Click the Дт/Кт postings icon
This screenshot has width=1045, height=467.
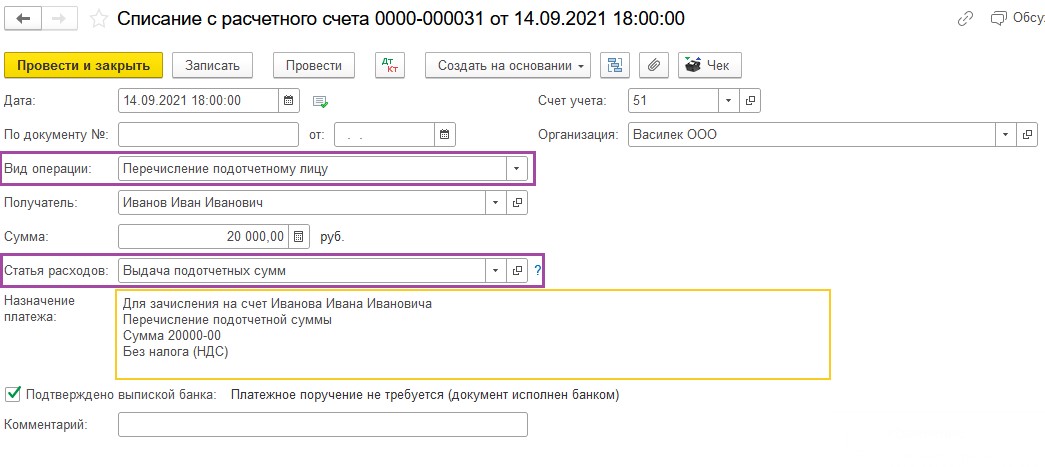click(x=390, y=65)
